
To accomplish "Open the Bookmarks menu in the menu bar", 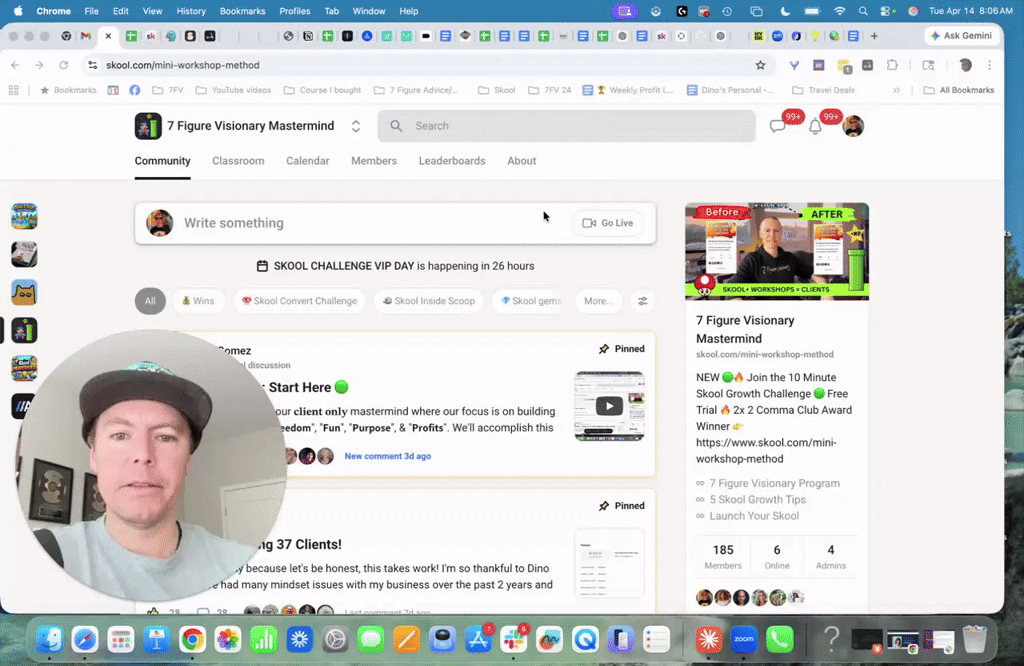I will 242,11.
